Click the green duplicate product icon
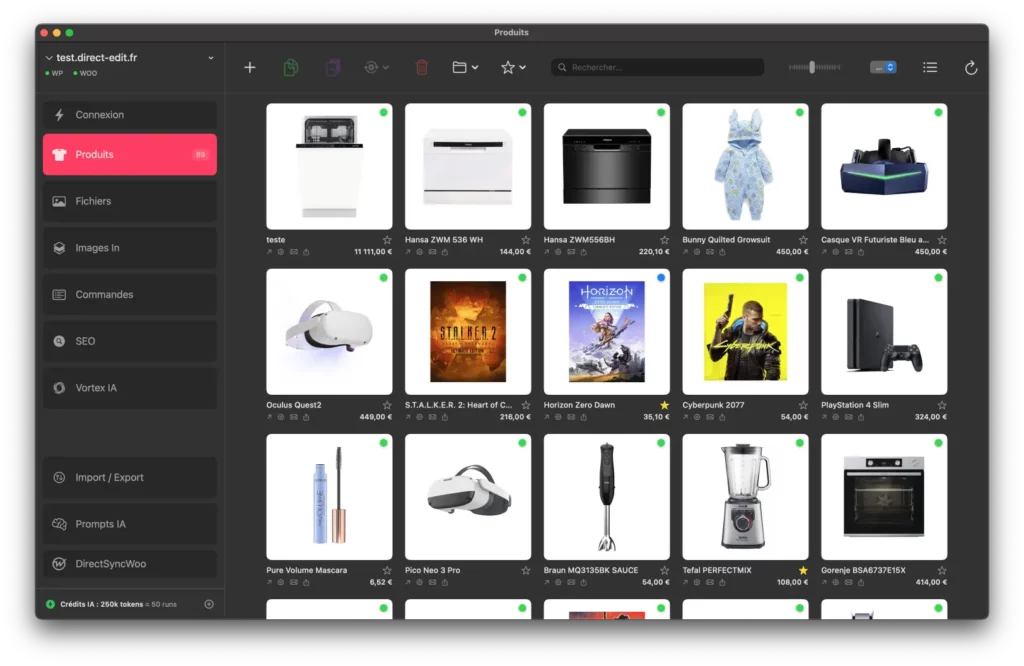This screenshot has height=666, width=1024. click(x=291, y=67)
